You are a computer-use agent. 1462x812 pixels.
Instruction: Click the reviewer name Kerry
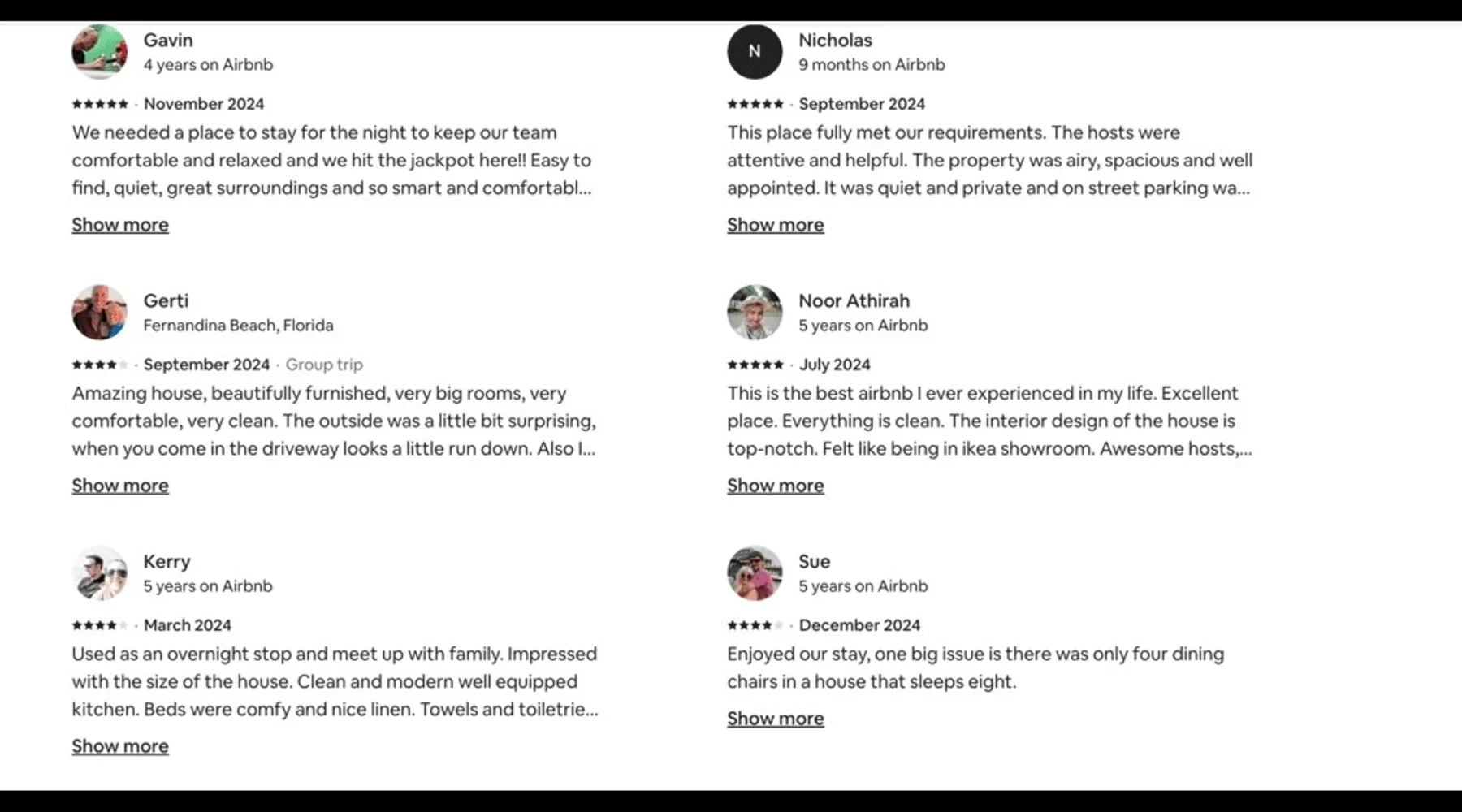tap(167, 561)
